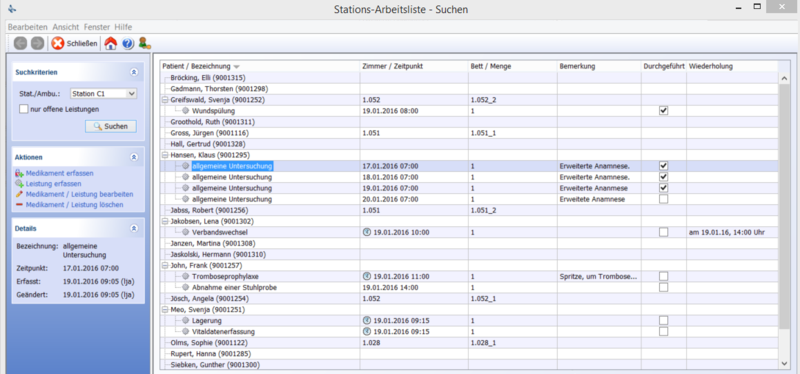The image size is (800, 374).
Task: Open the Hilfe menu
Action: (123, 27)
